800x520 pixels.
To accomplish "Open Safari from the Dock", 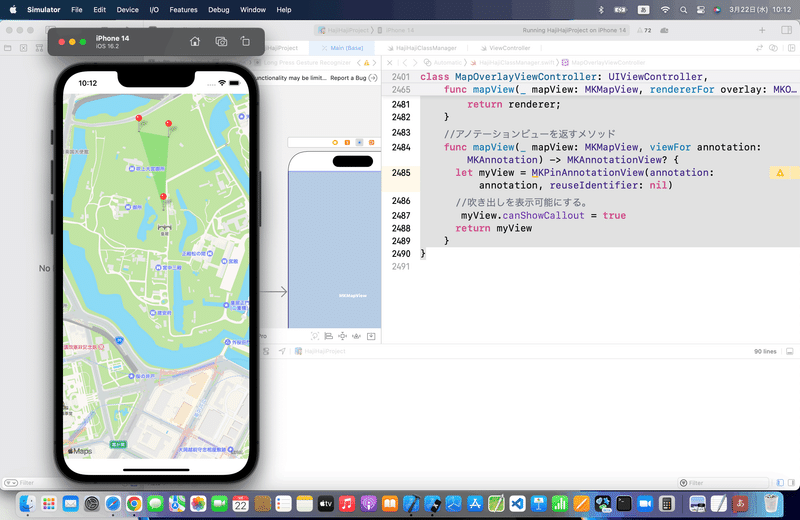I will pyautogui.click(x=113, y=504).
